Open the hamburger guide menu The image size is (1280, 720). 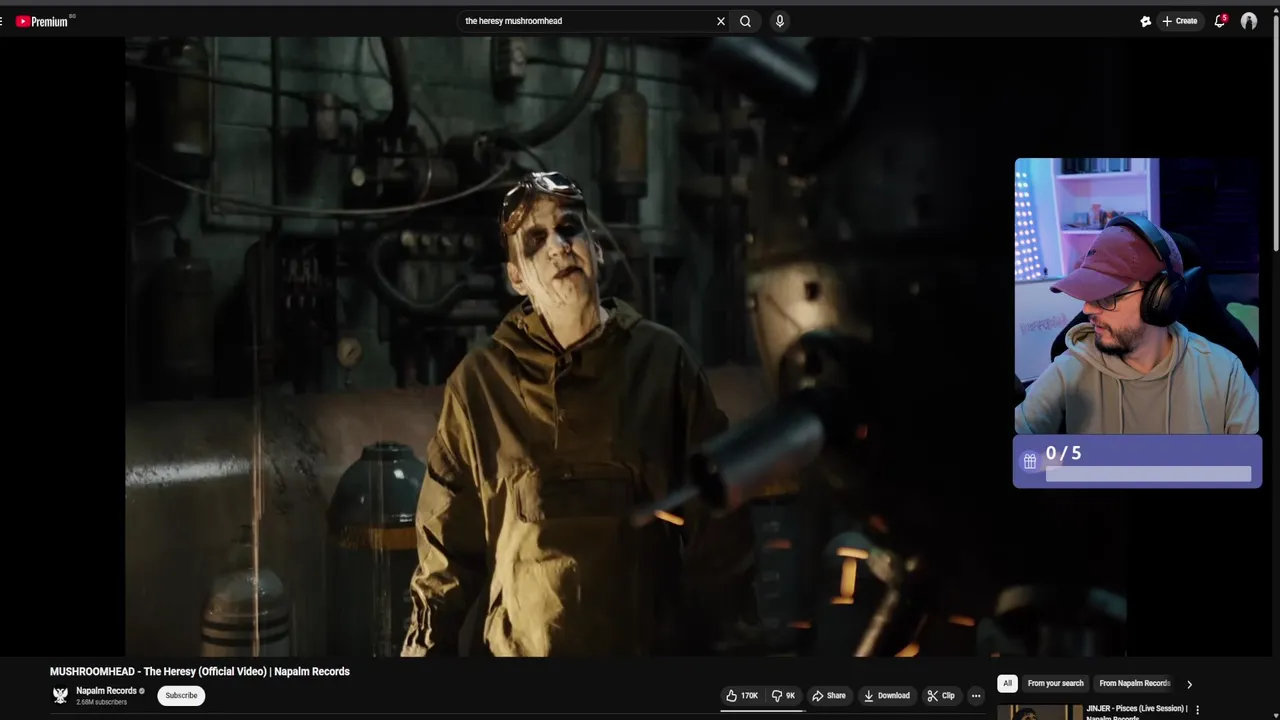(x=2, y=21)
